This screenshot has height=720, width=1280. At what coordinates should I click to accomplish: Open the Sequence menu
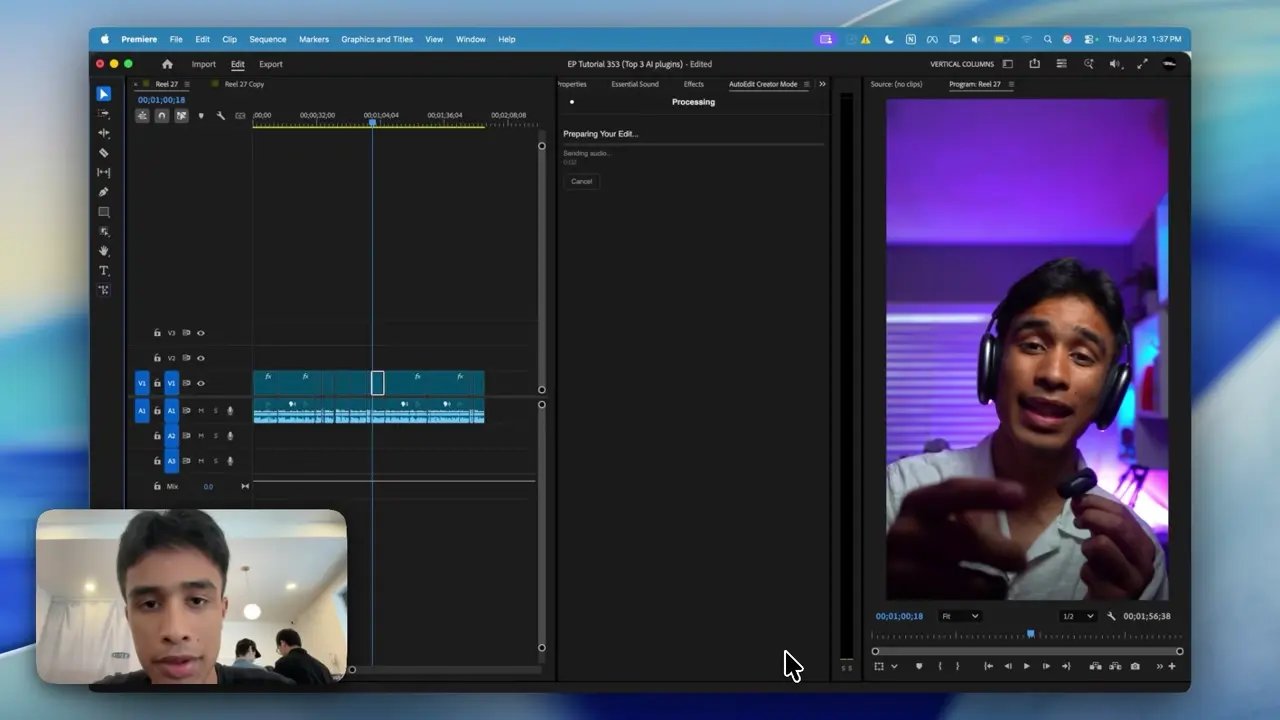click(x=267, y=39)
